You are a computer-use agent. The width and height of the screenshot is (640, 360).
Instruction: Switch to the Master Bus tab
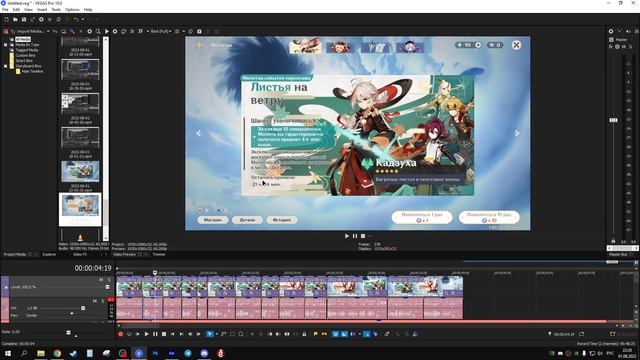(x=618, y=254)
